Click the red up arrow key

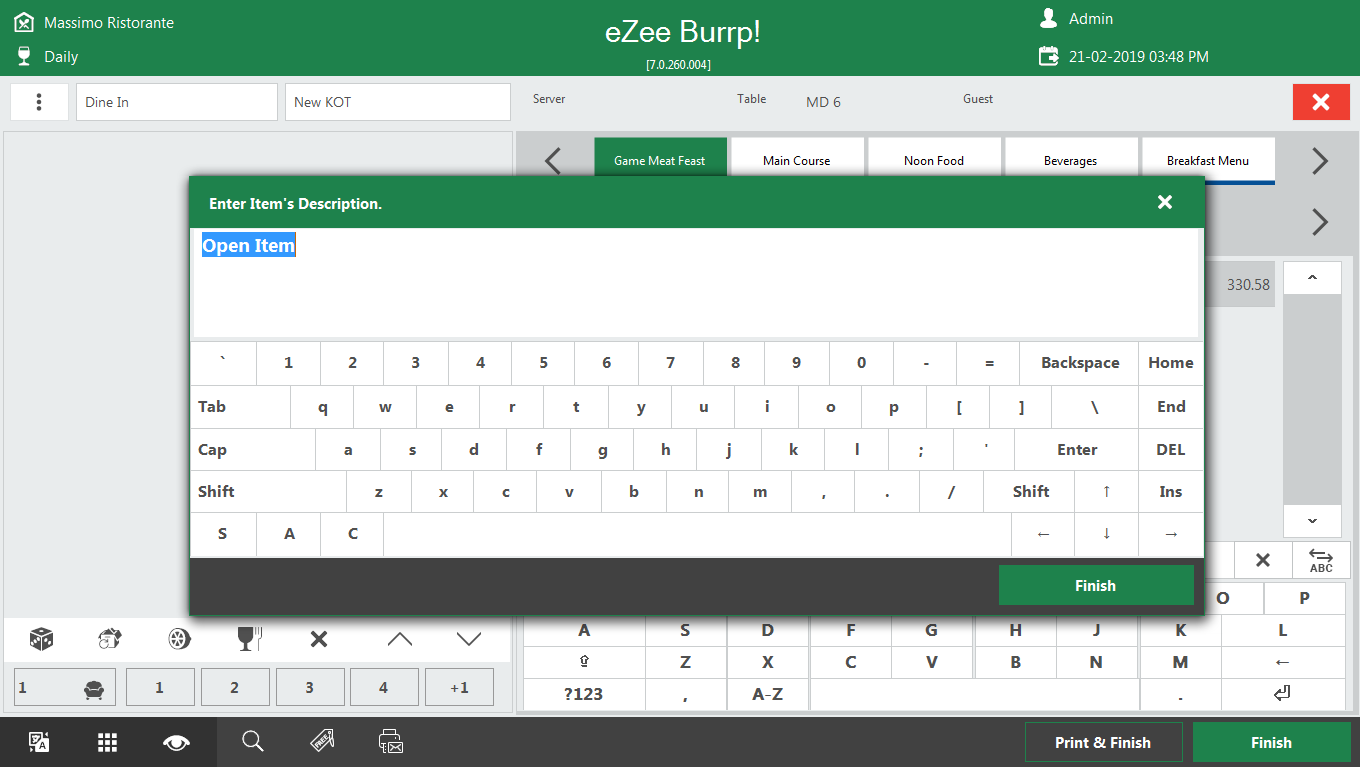1106,492
